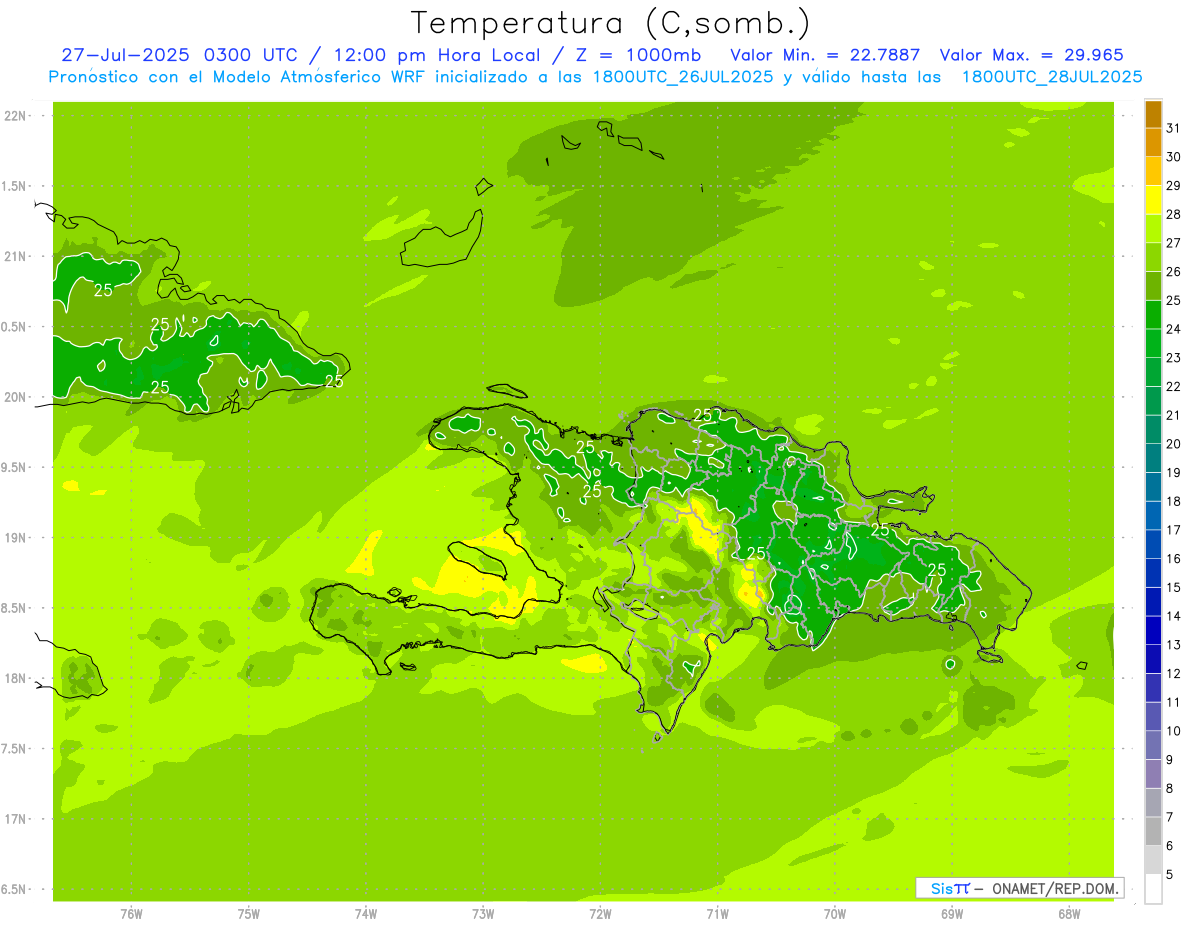Select the "Valor Min. = 22.7887" text
This screenshot has height=927, width=1200.
click(825, 55)
